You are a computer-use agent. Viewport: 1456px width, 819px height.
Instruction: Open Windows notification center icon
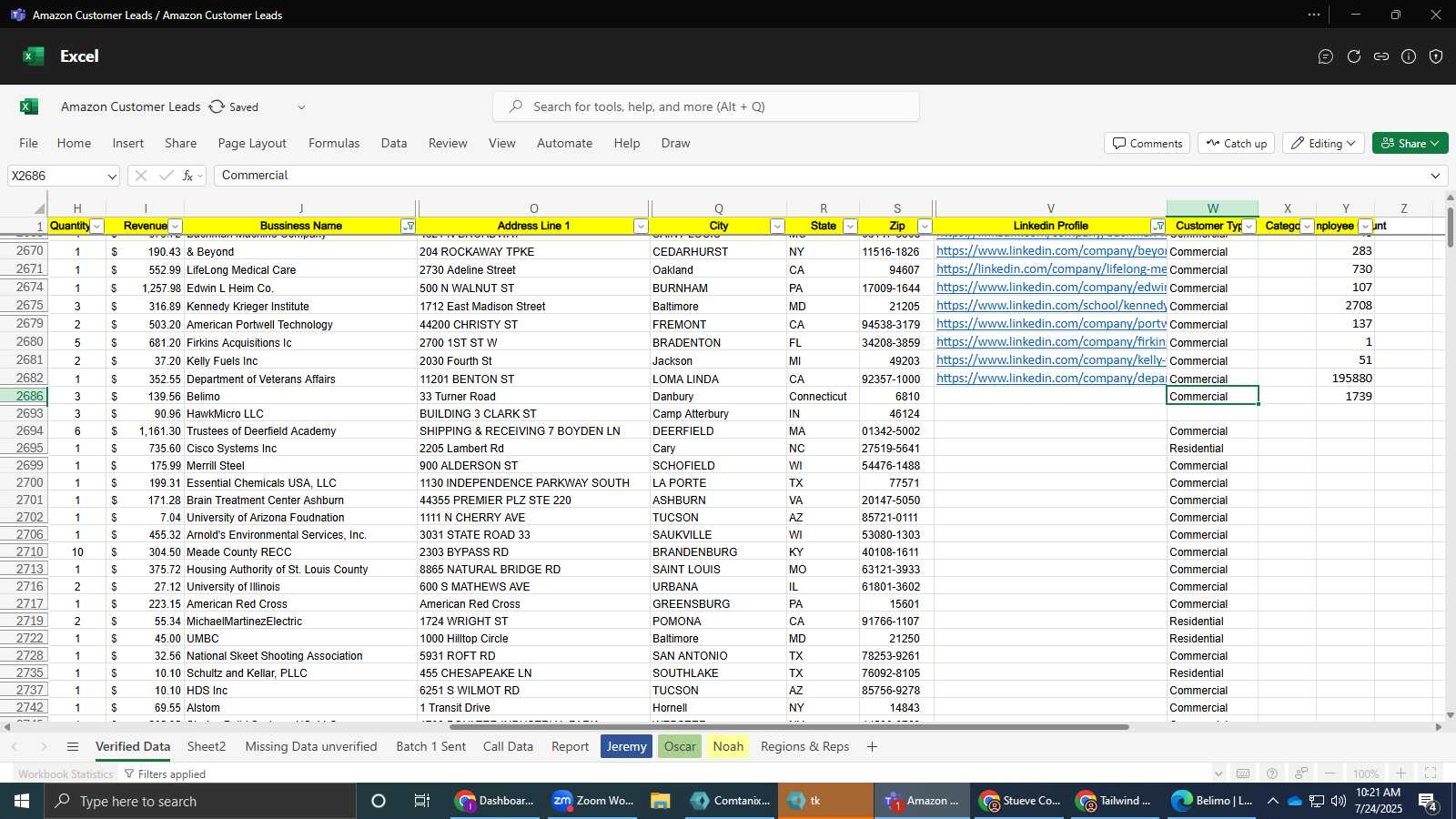click(x=1428, y=801)
